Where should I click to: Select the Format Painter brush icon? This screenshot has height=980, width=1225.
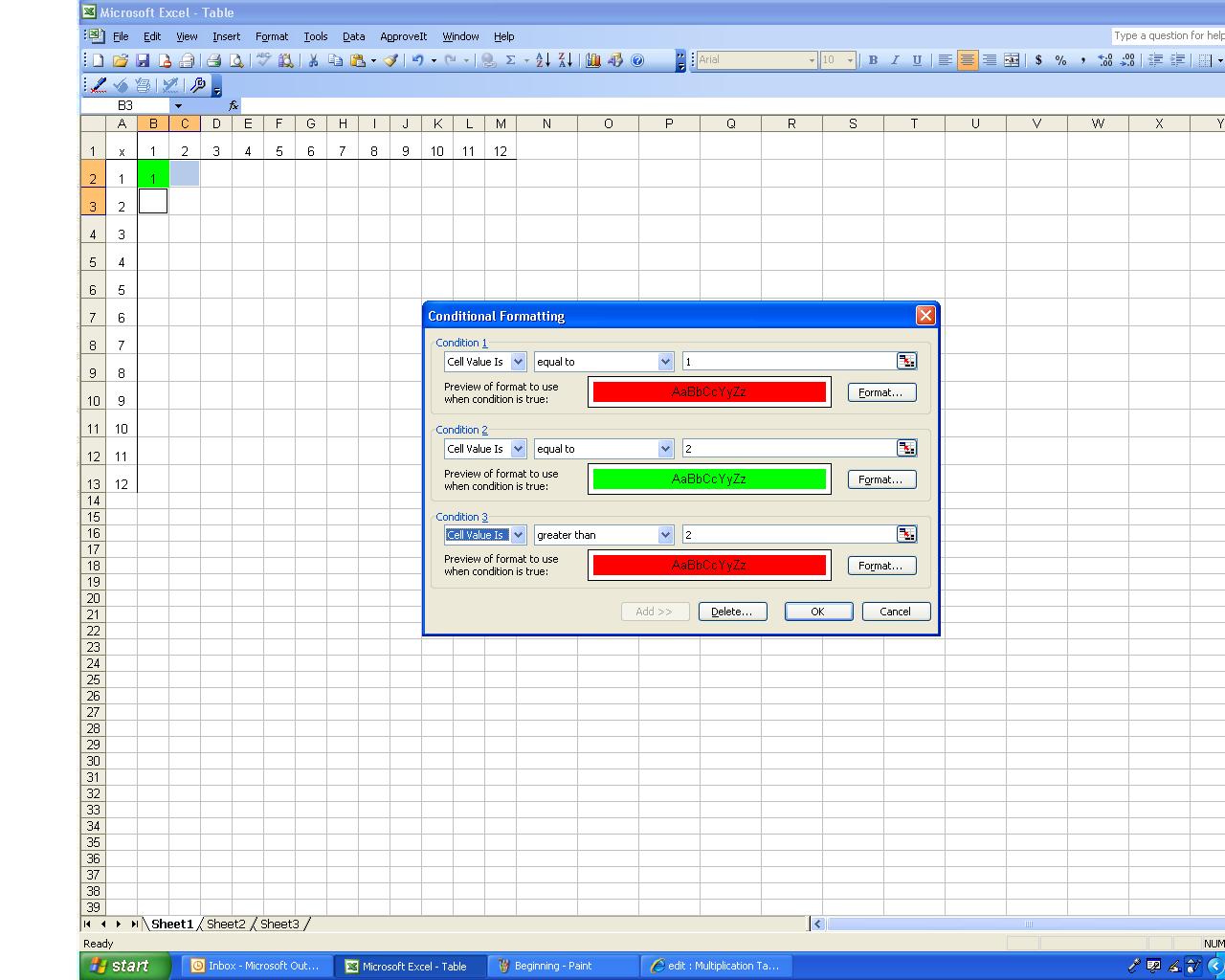390,60
